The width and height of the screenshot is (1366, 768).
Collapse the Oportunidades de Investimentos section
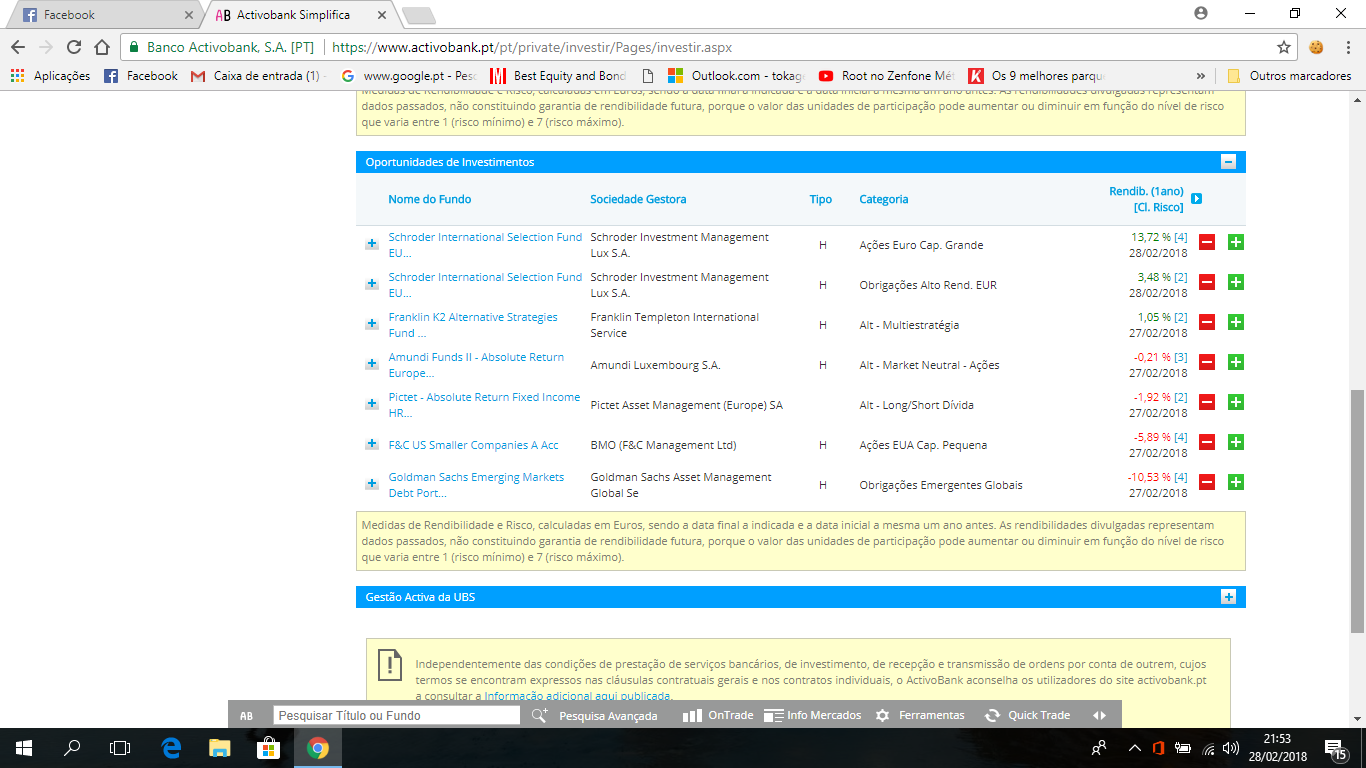pos(1228,162)
